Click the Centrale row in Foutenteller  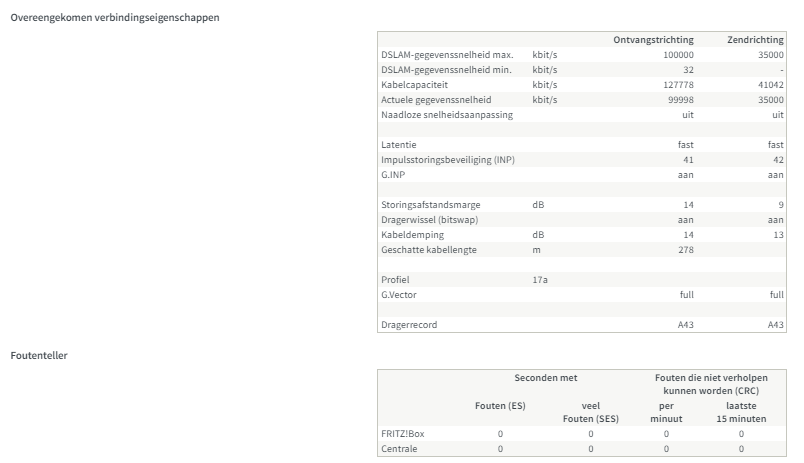(401, 449)
